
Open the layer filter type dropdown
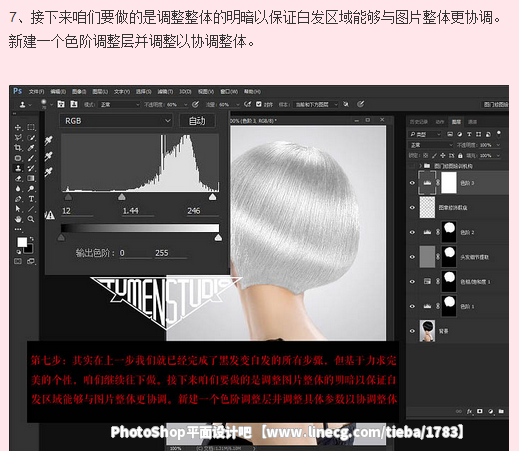pyautogui.click(x=425, y=134)
